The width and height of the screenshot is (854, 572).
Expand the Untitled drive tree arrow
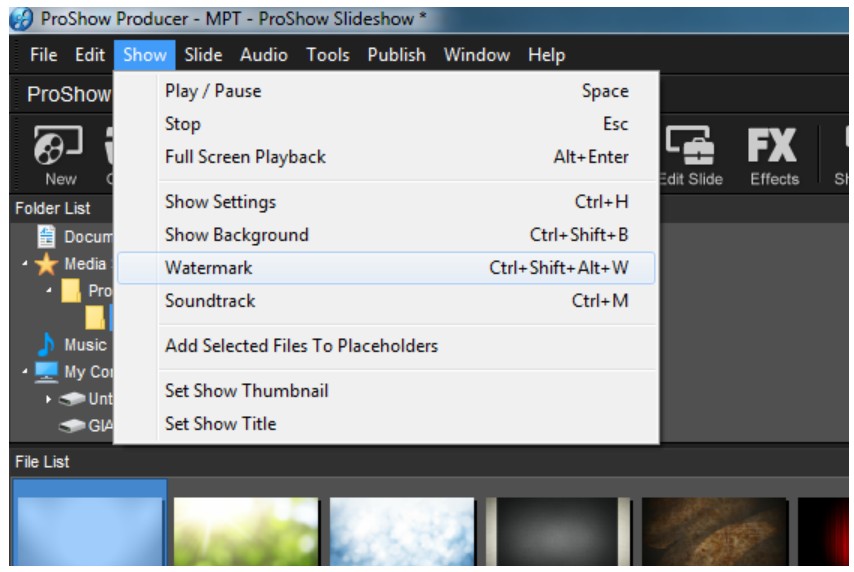click(48, 399)
